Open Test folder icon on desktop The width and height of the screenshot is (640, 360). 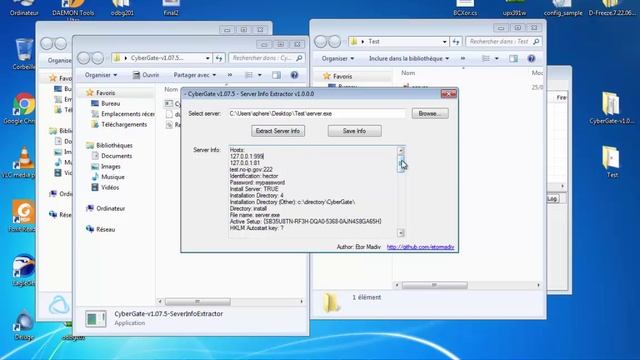(611, 162)
